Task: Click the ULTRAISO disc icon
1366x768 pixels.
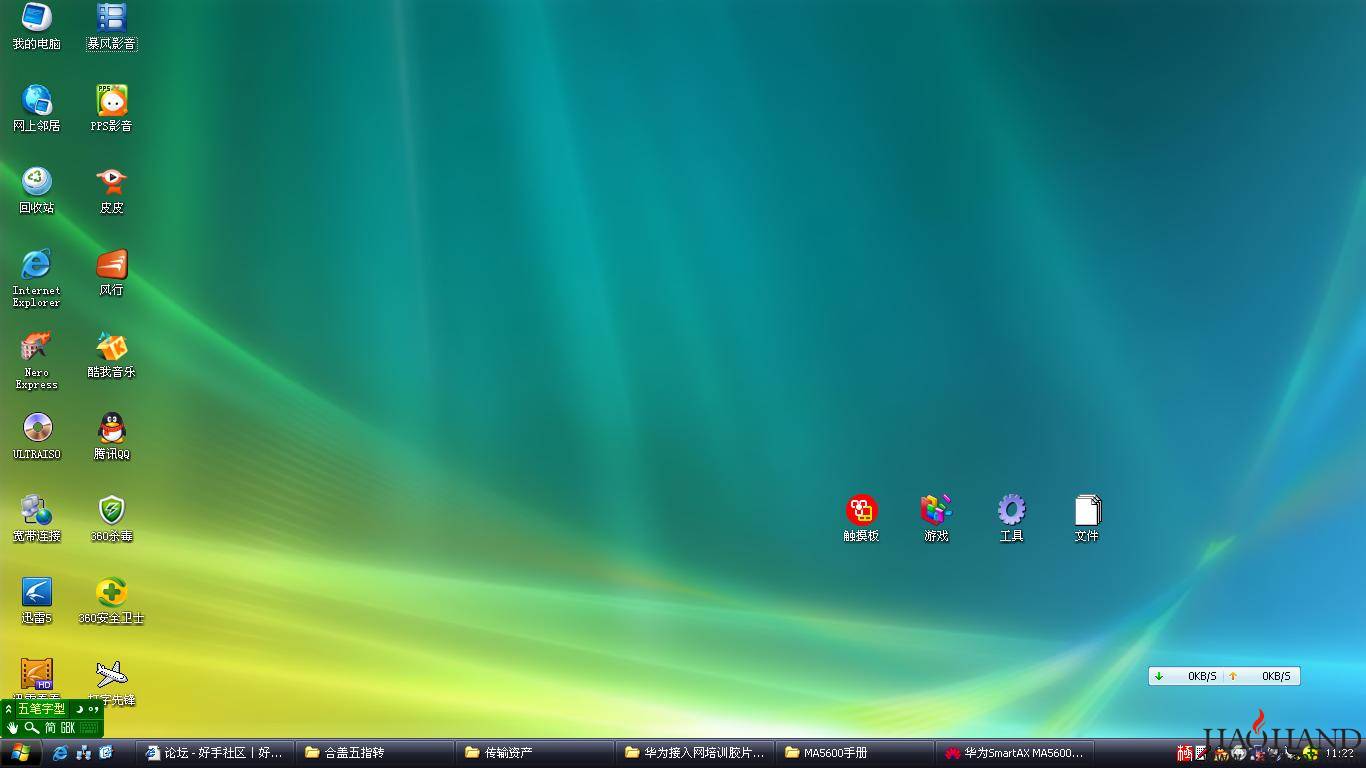Action: 36,437
